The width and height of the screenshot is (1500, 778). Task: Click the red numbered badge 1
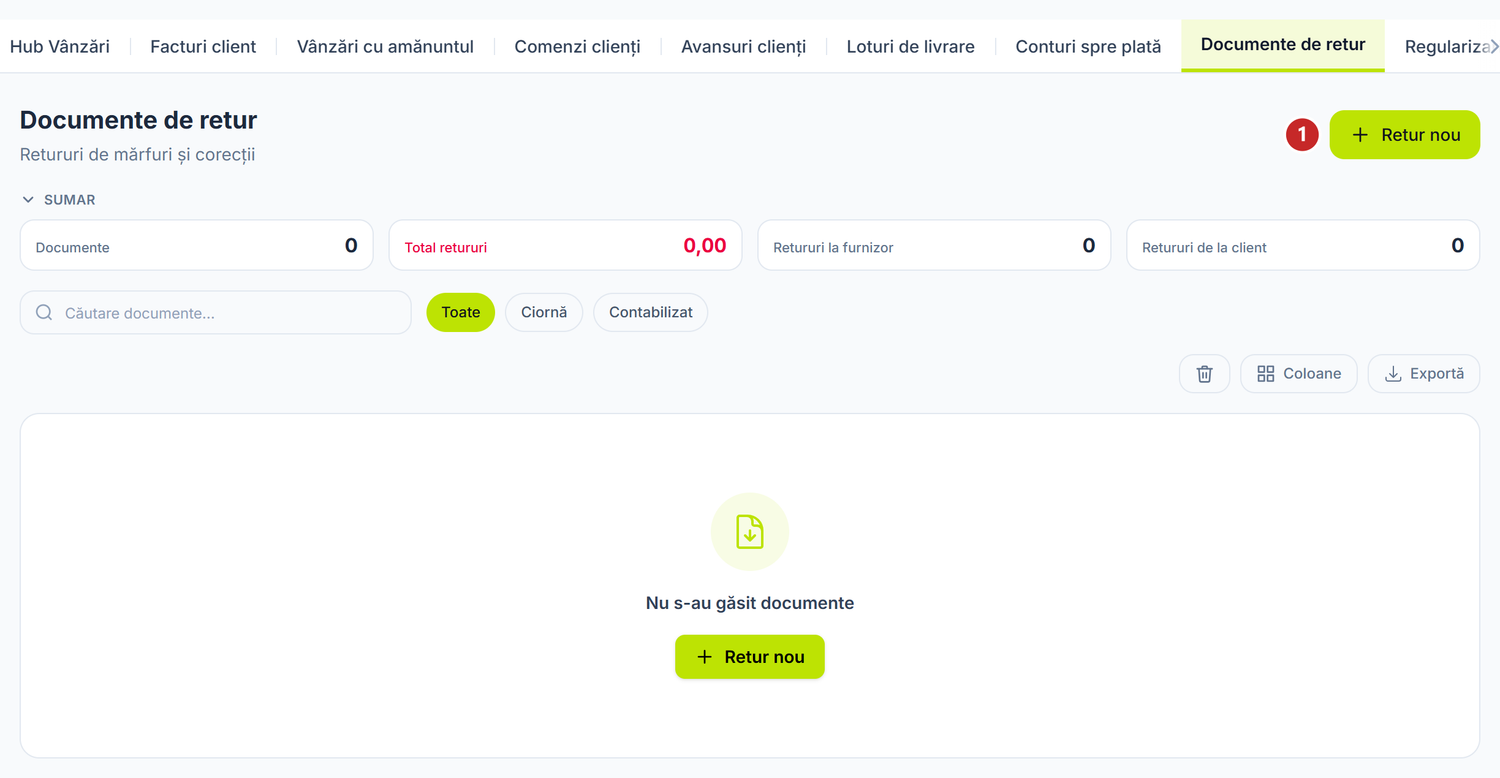click(1302, 134)
